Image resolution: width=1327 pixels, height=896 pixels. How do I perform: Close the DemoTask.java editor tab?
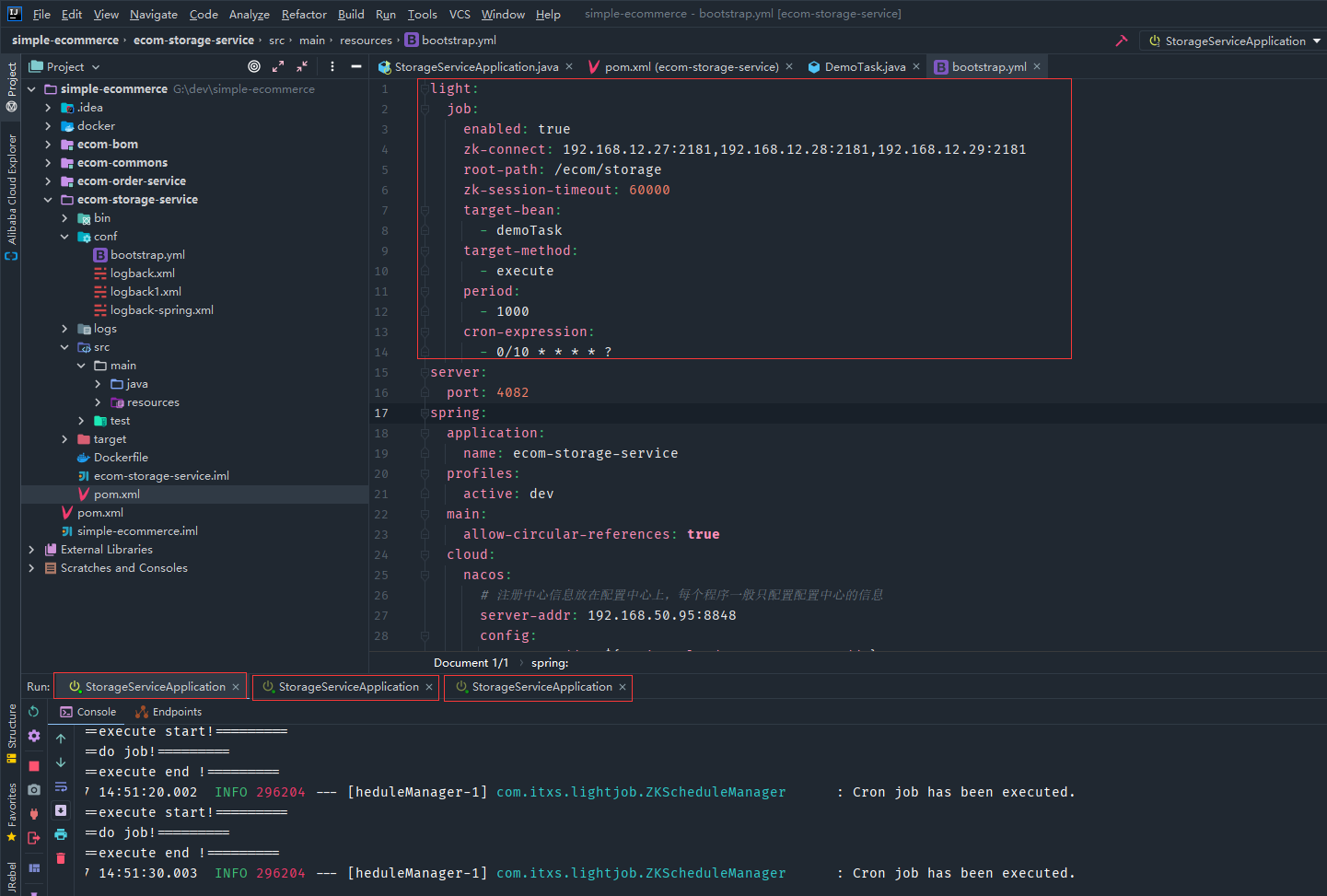(x=916, y=66)
